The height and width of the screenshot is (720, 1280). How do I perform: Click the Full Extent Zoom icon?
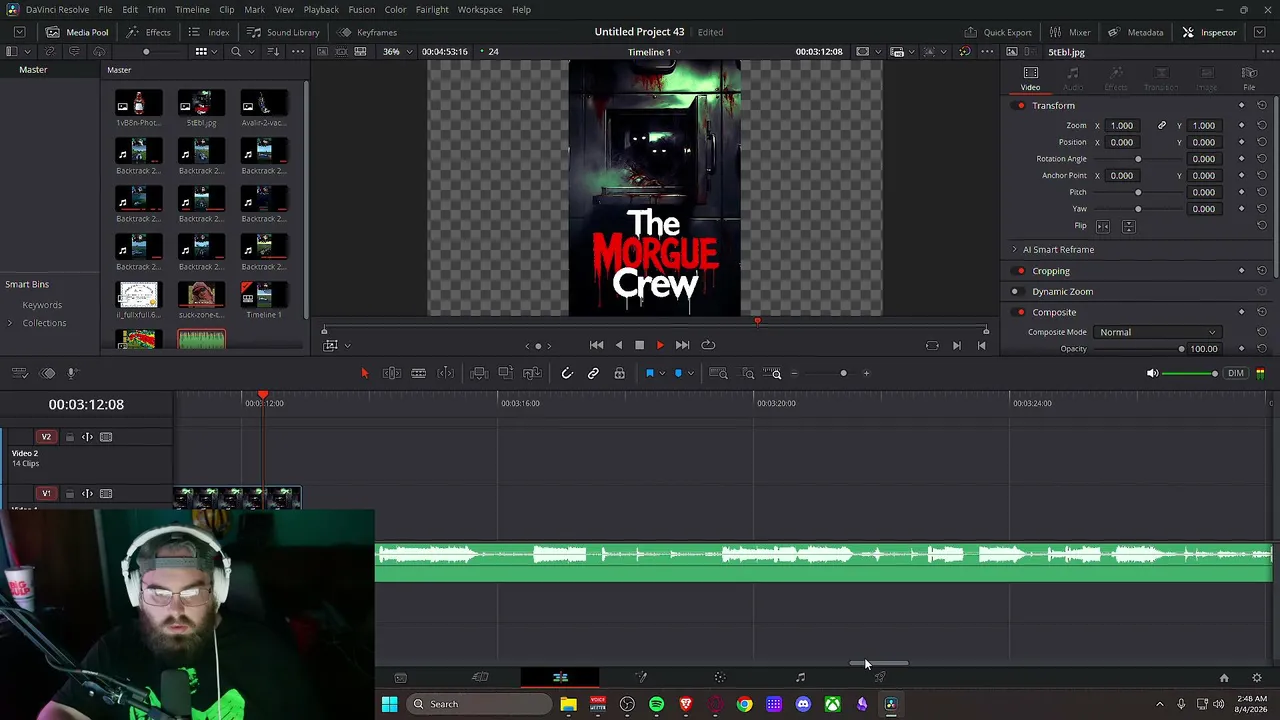pos(718,373)
